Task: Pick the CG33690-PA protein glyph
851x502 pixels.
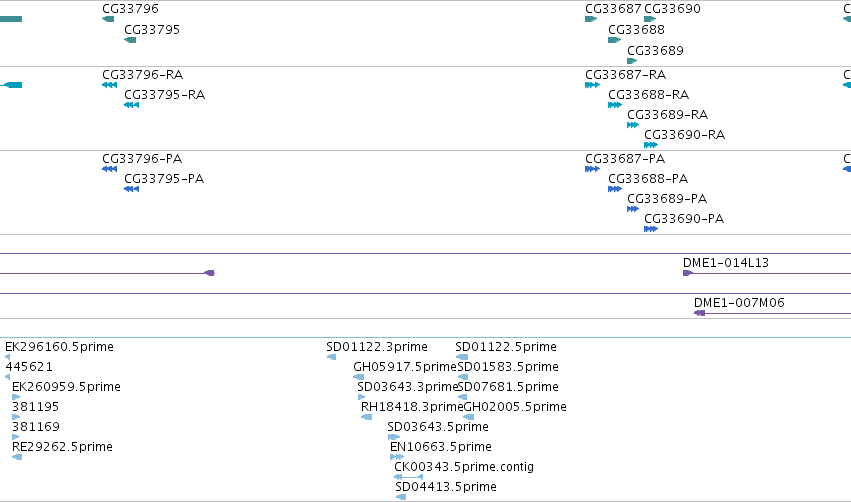Action: click(651, 229)
